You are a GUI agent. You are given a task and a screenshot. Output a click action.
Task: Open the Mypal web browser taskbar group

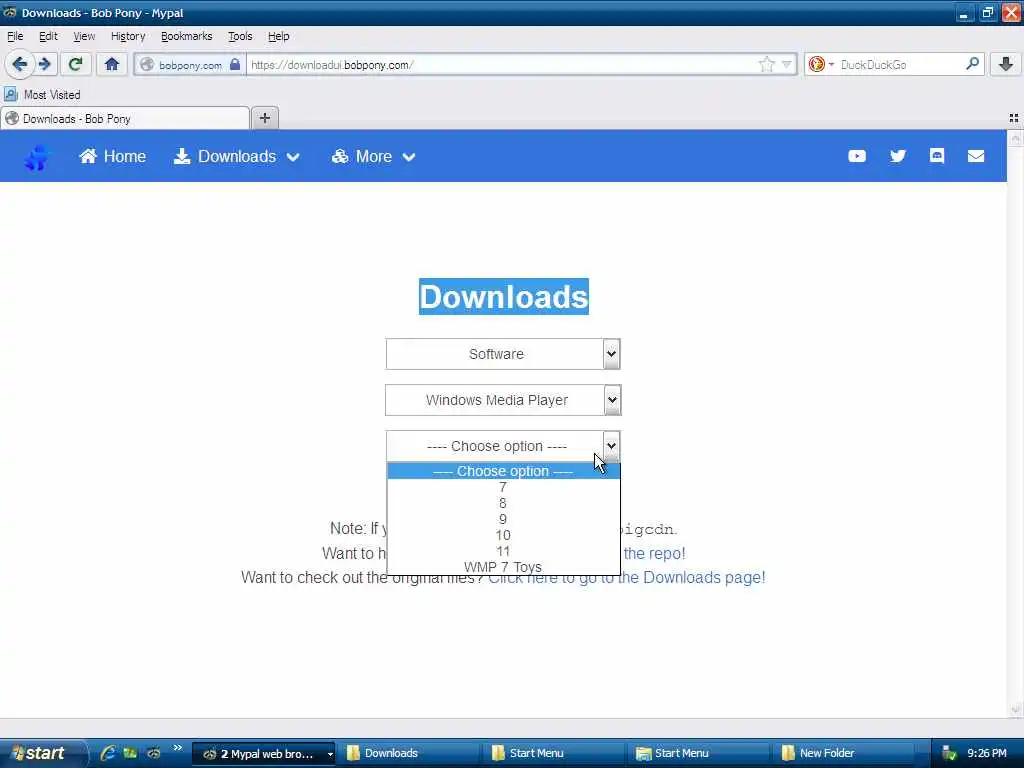tap(264, 754)
